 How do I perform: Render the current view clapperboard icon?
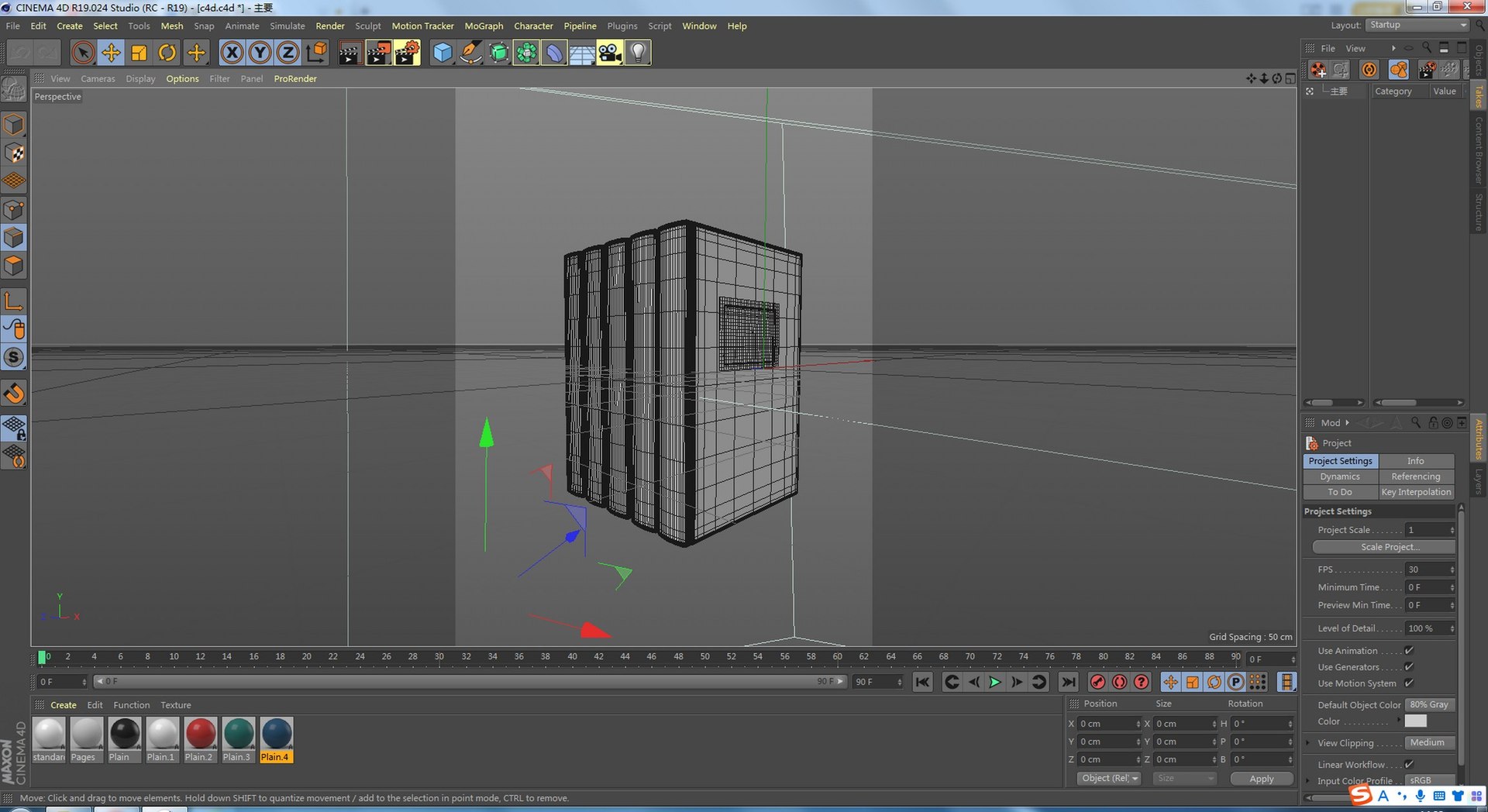(x=350, y=53)
